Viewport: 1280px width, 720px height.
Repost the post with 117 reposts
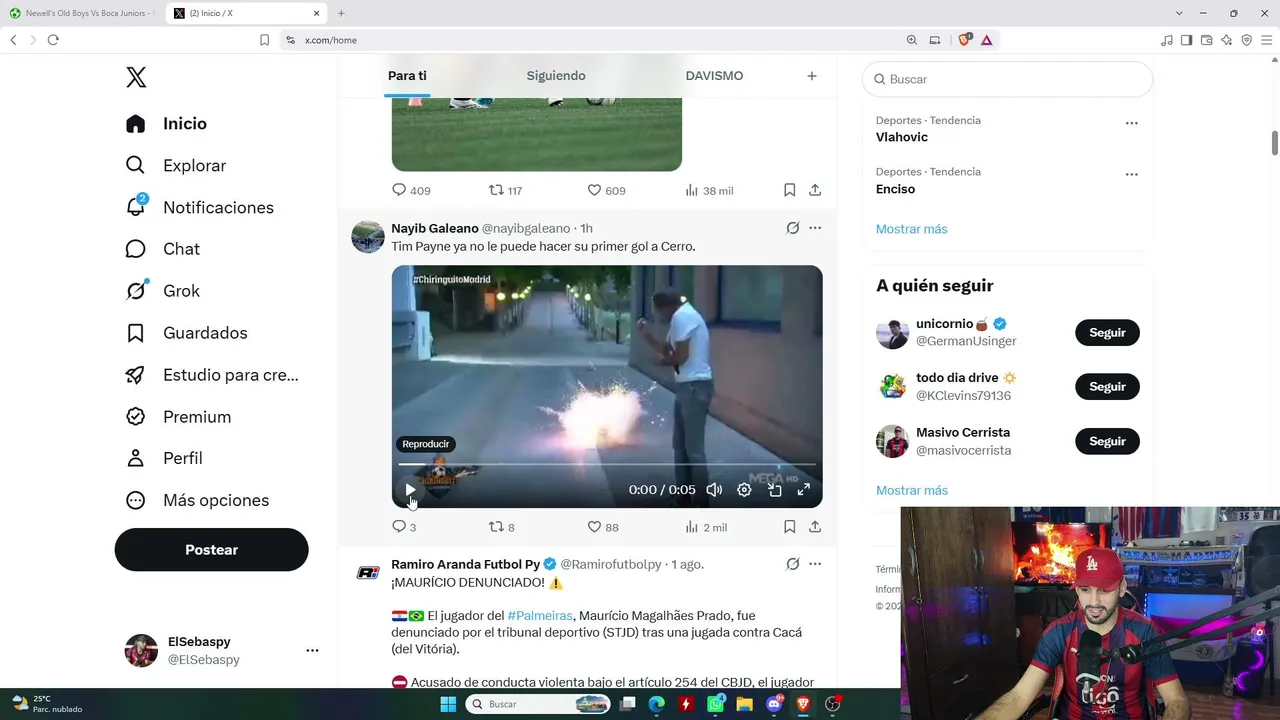tap(496, 190)
